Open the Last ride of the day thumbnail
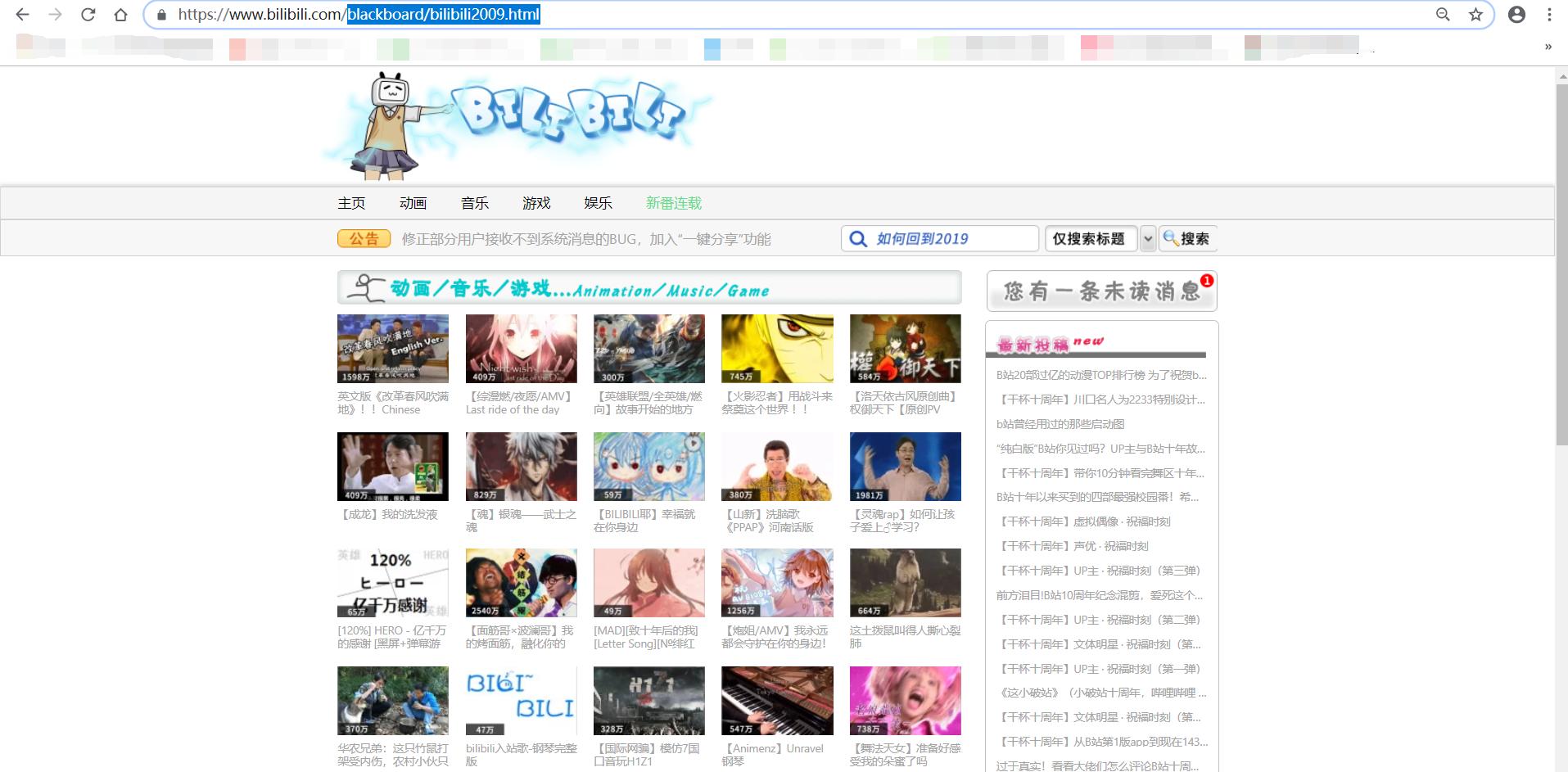The width and height of the screenshot is (1568, 772). [x=521, y=349]
